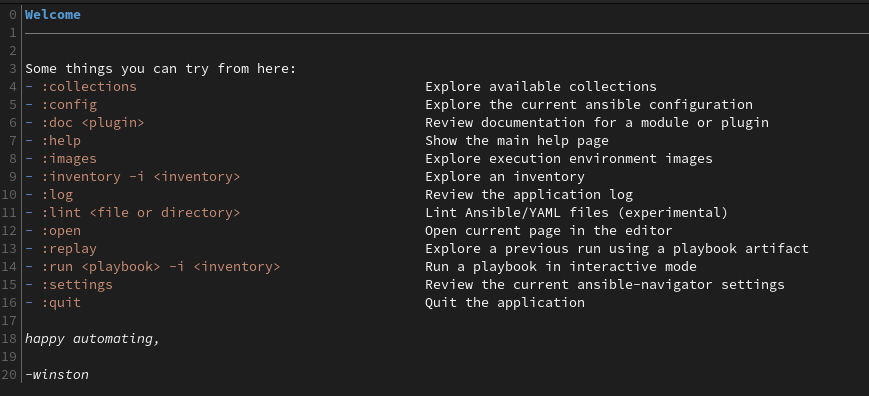Click ':lint <file or directory>' command
Viewport: 869px width, 396px height.
point(141,213)
